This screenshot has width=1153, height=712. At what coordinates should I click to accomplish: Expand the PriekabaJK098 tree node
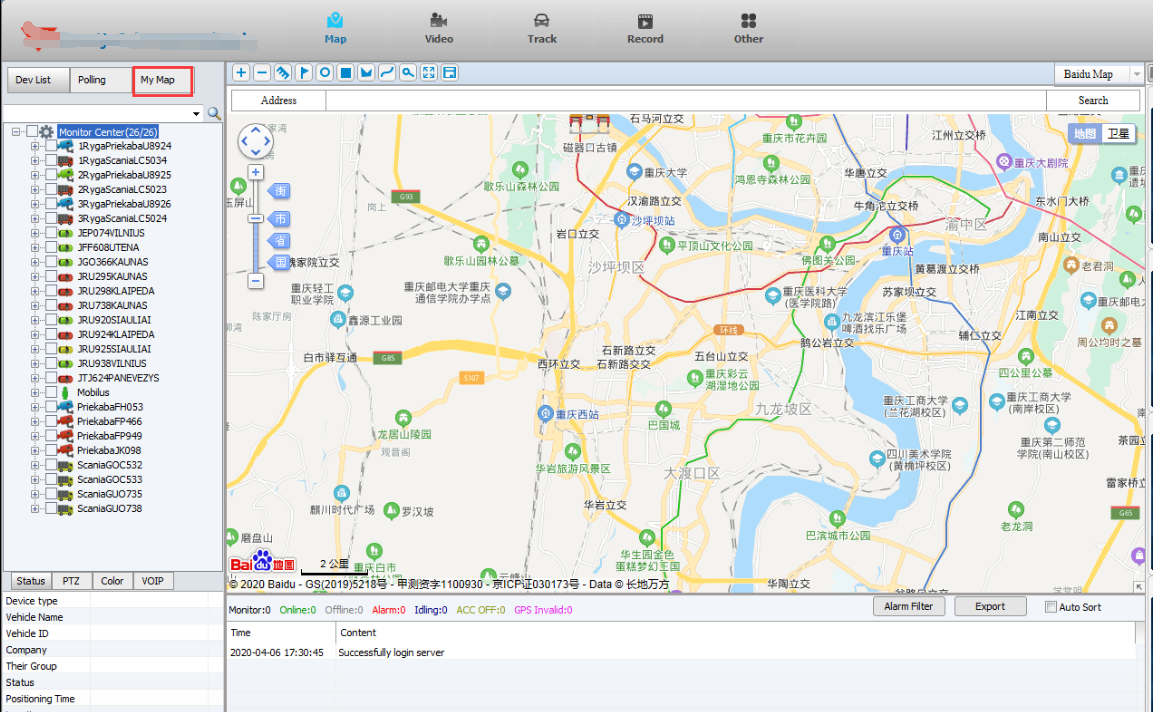(35, 450)
